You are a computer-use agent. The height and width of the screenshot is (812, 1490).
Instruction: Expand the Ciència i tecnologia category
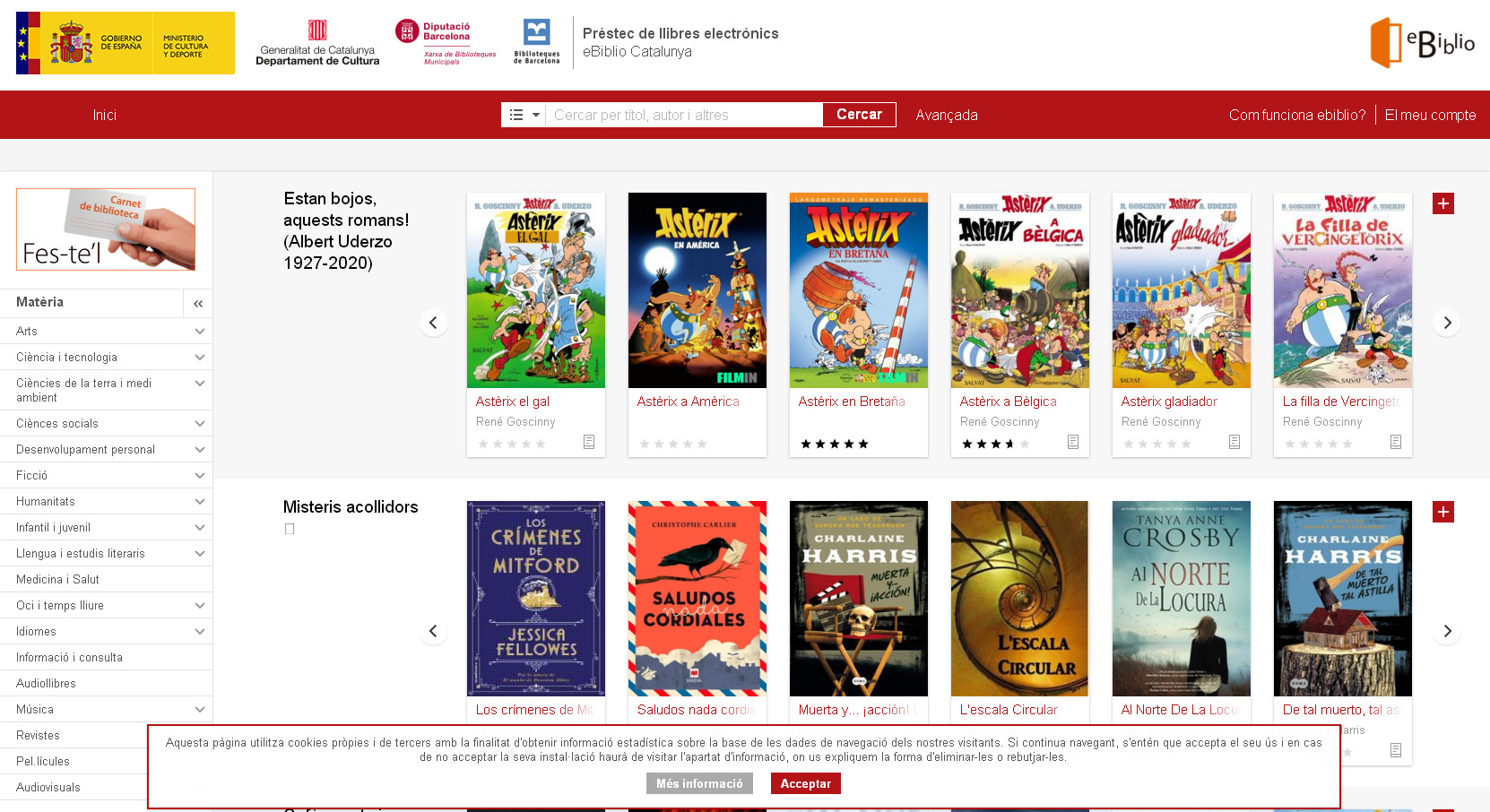click(x=199, y=358)
